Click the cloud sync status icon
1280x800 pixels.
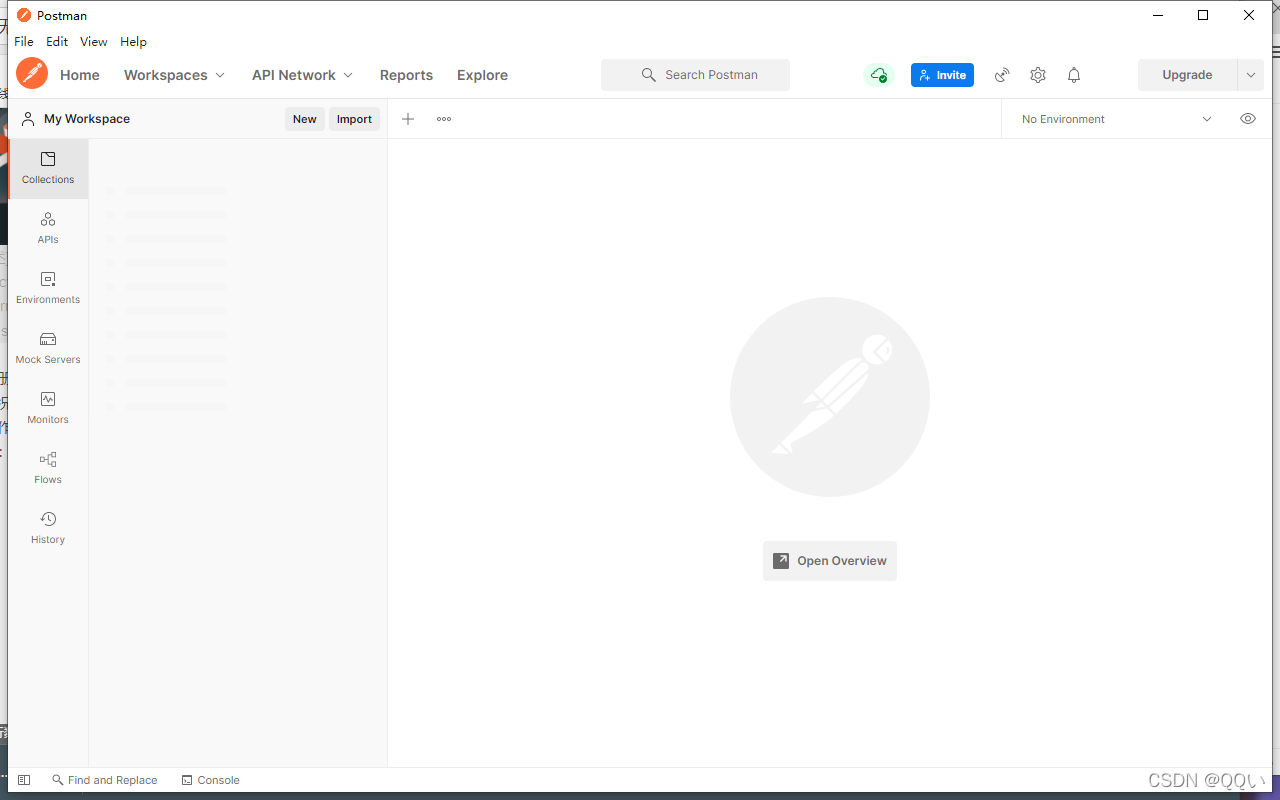coord(878,75)
